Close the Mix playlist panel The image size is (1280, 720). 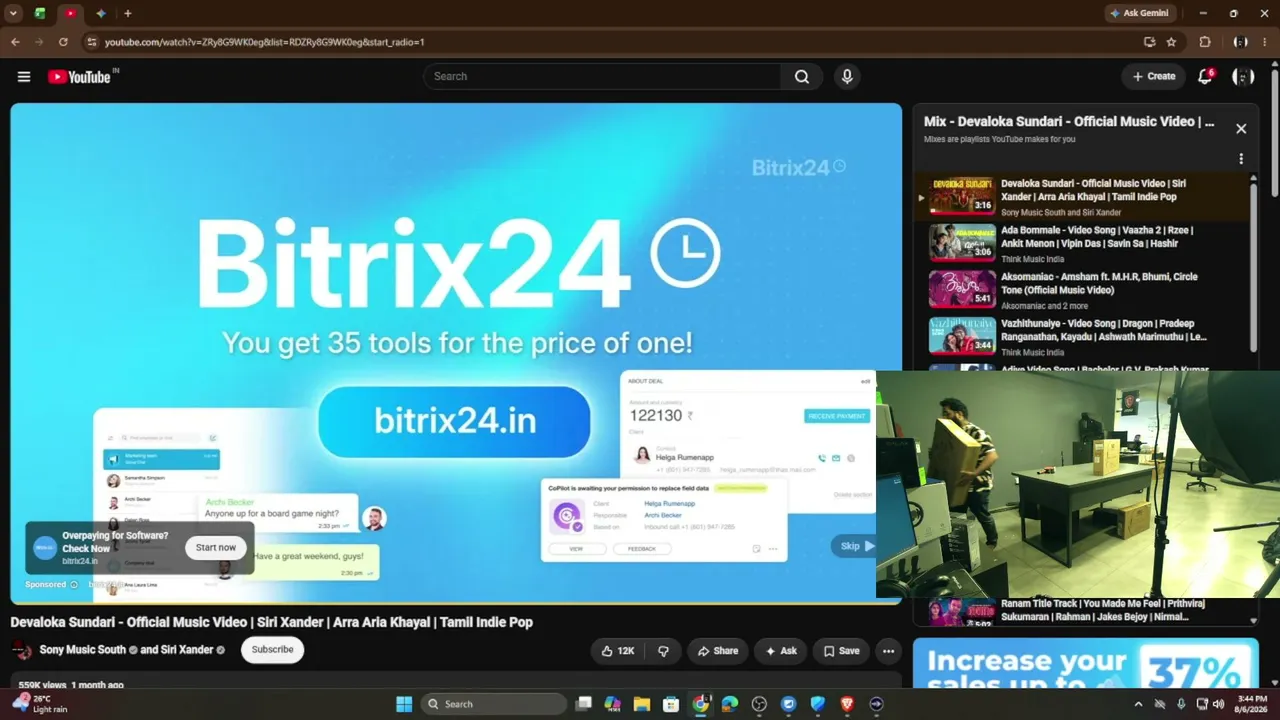[1241, 129]
